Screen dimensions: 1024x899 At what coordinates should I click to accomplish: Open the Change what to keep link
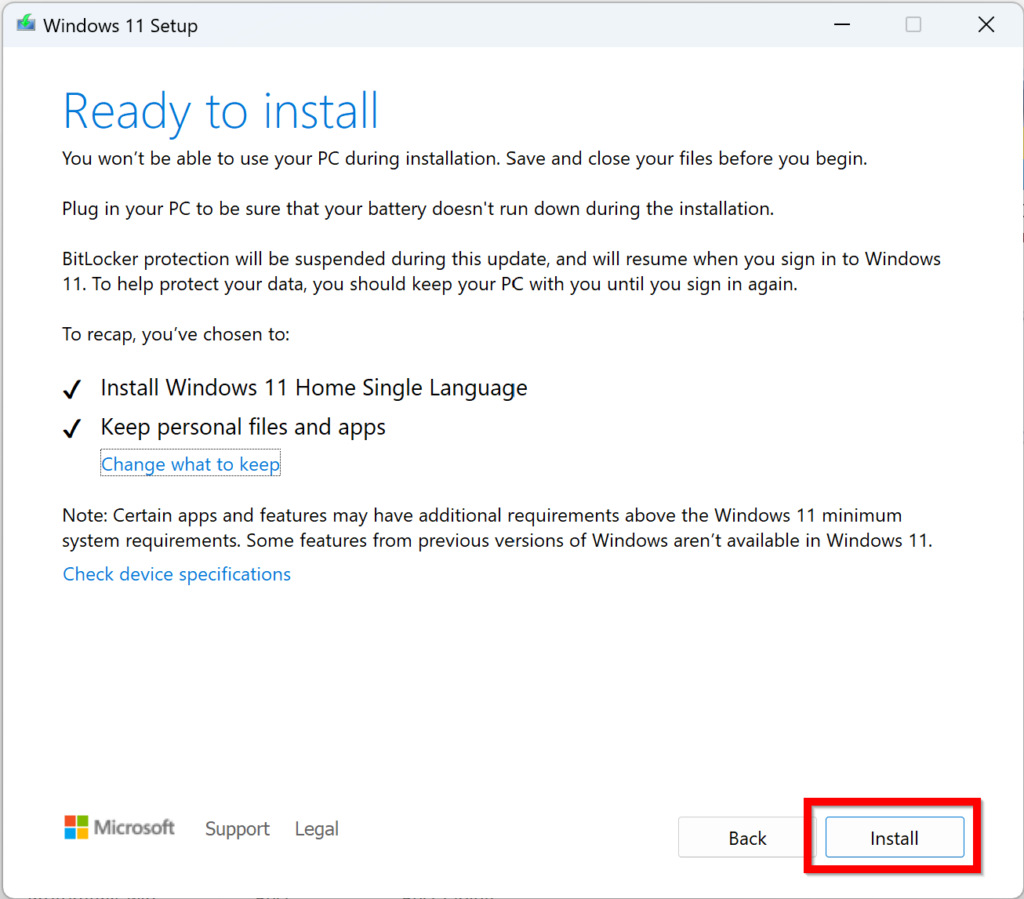coord(190,465)
